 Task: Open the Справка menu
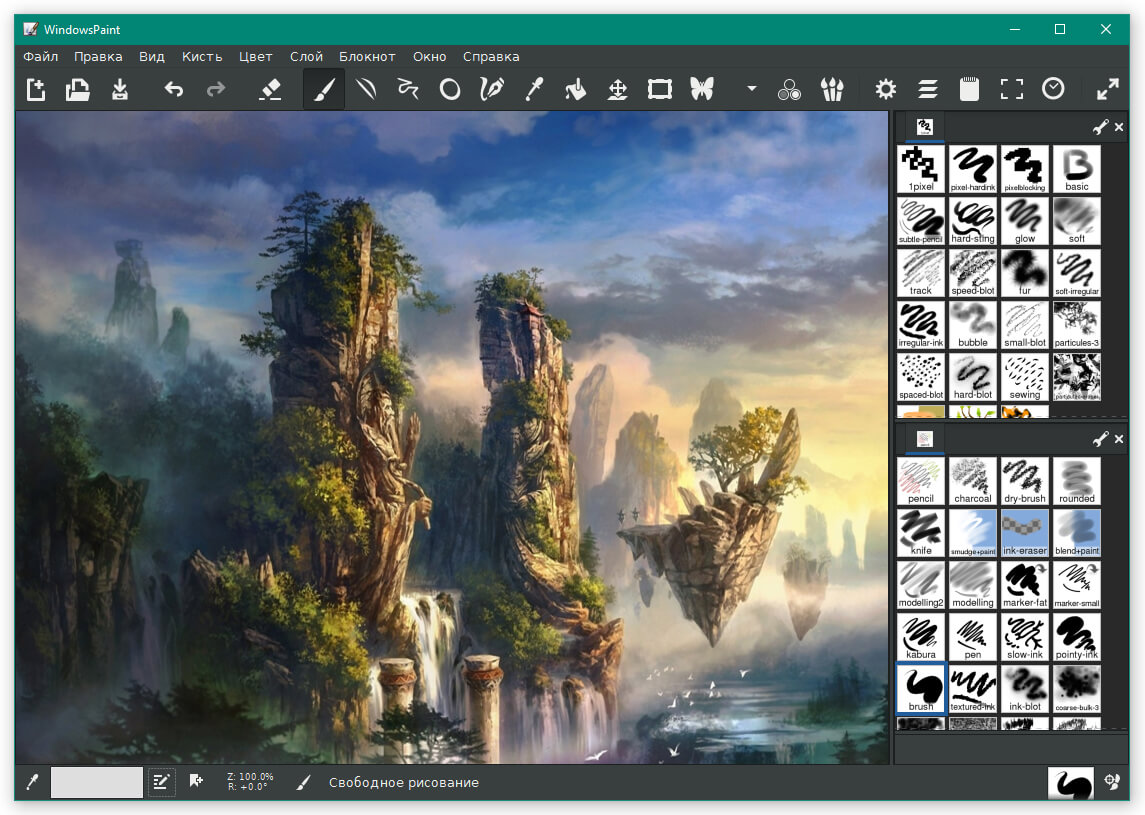pos(491,56)
